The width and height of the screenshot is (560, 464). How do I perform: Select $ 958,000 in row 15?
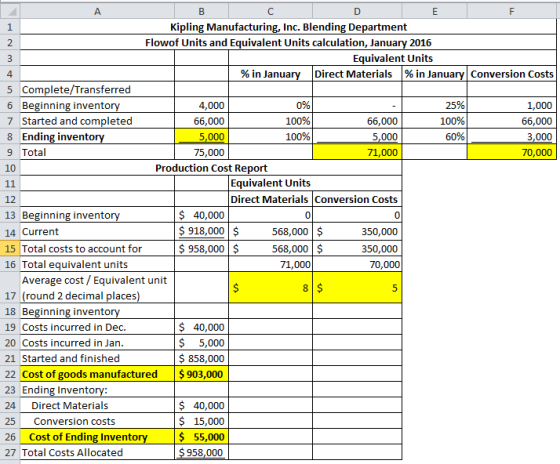click(201, 248)
